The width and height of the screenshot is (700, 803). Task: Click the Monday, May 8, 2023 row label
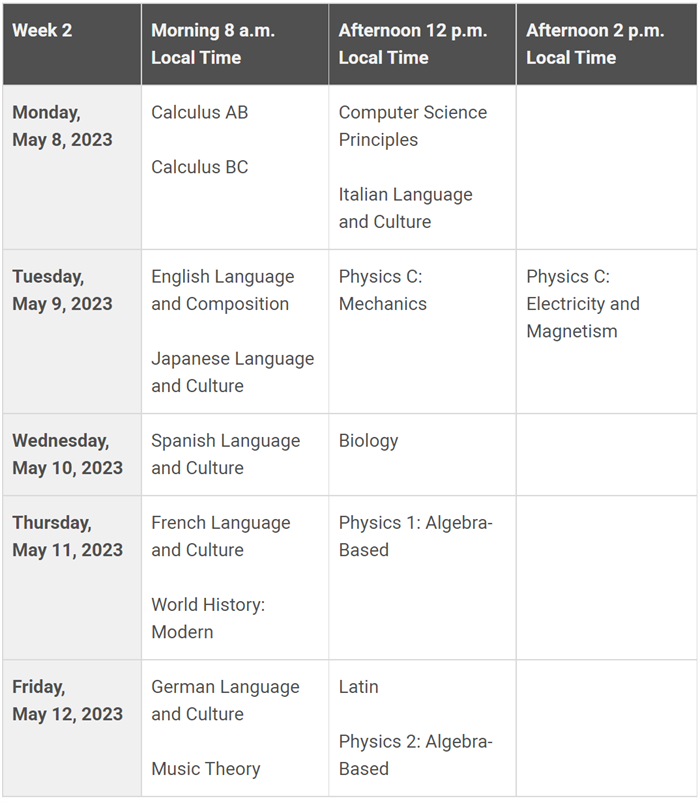(62, 126)
